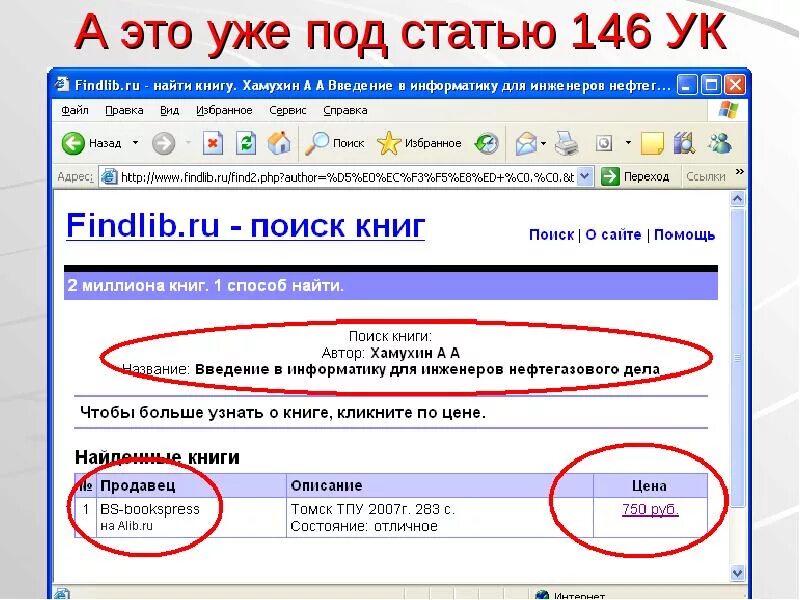The image size is (800, 600).
Task: Click the scrollbar up arrow
Action: [x=737, y=198]
